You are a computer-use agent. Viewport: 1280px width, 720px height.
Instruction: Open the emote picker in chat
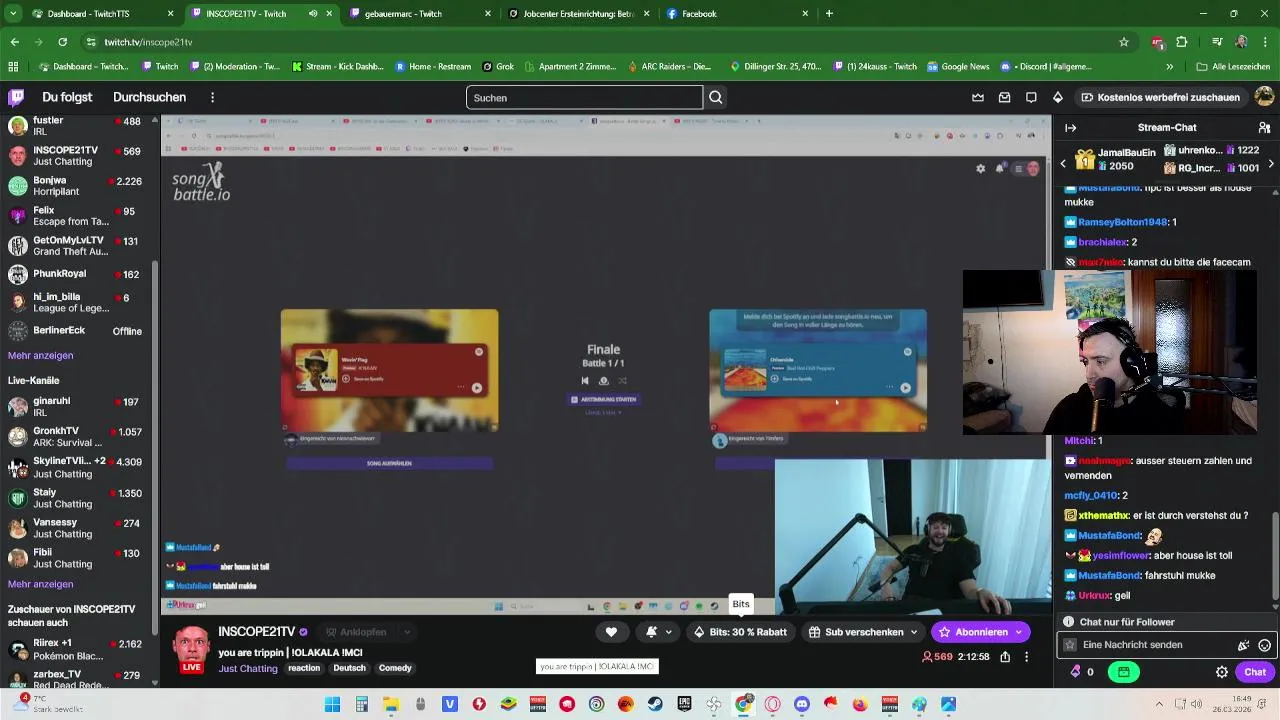tap(1264, 645)
